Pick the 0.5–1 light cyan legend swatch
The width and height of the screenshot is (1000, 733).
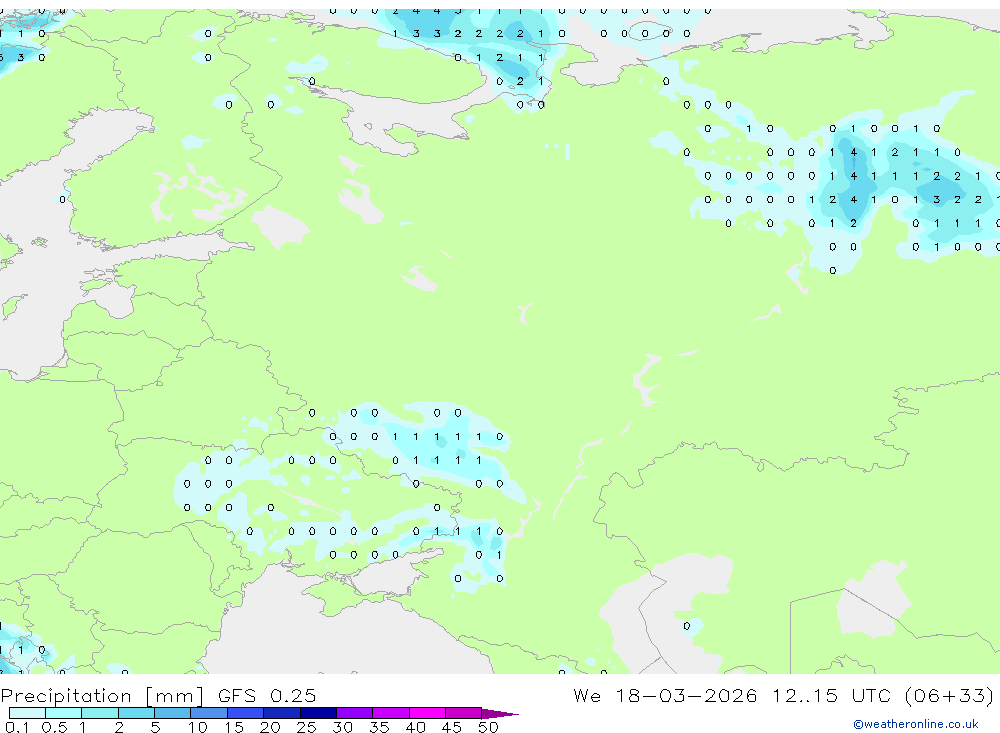point(64,713)
